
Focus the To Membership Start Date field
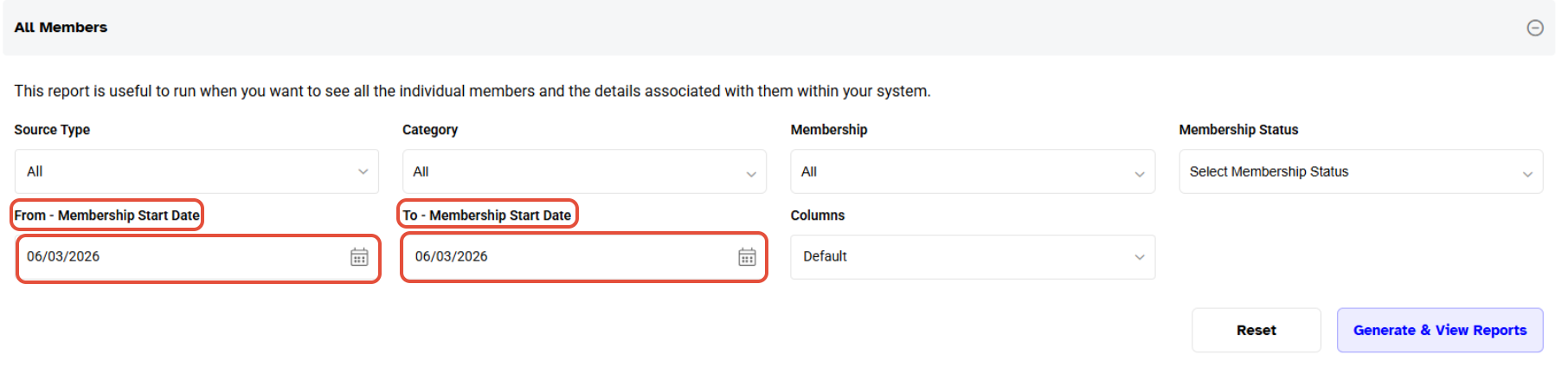(x=569, y=257)
